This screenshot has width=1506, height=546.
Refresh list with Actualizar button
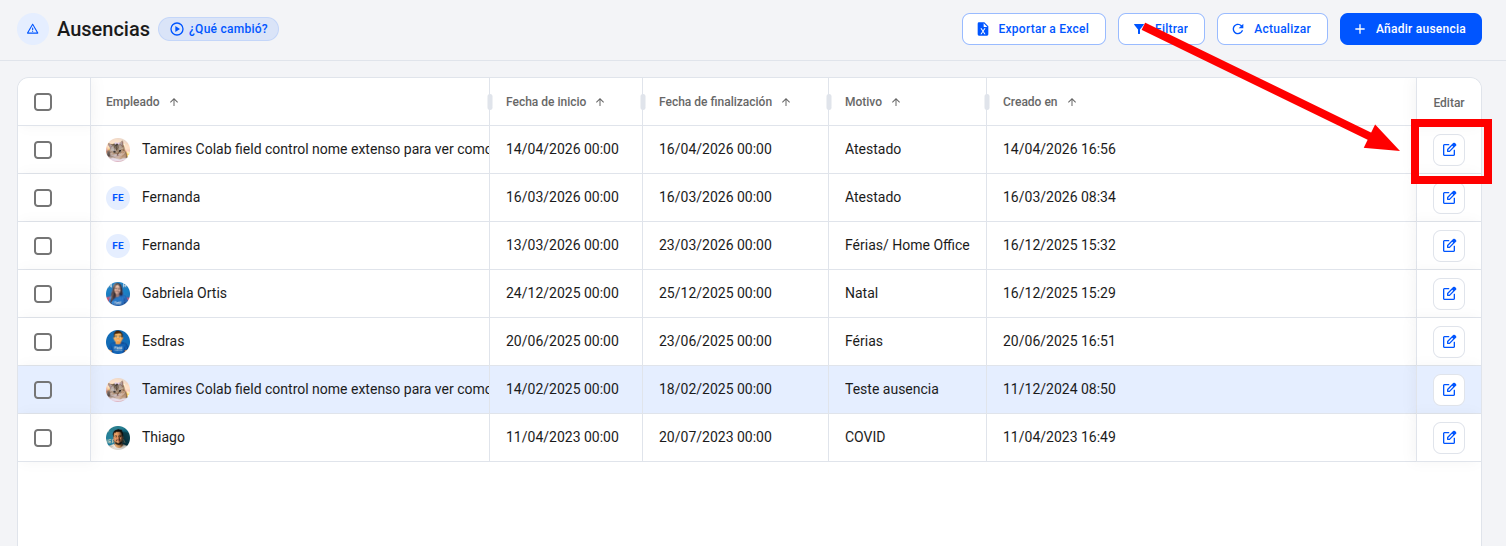1271,29
